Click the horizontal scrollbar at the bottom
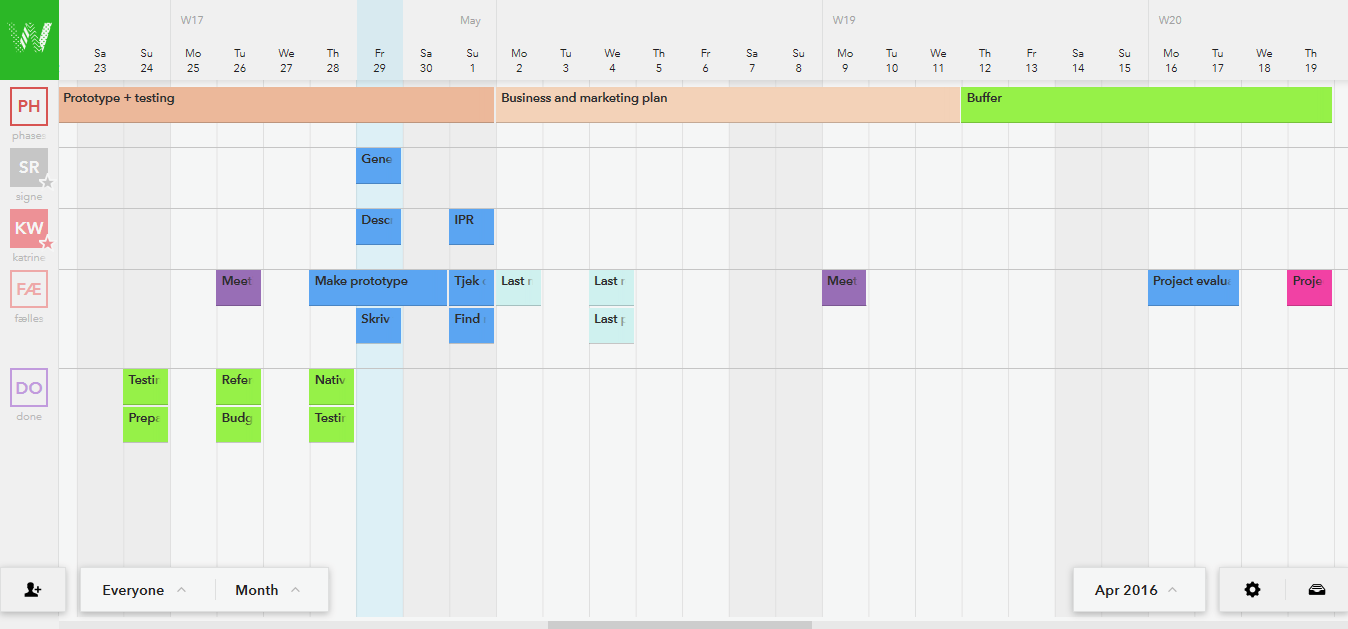 pyautogui.click(x=679, y=625)
